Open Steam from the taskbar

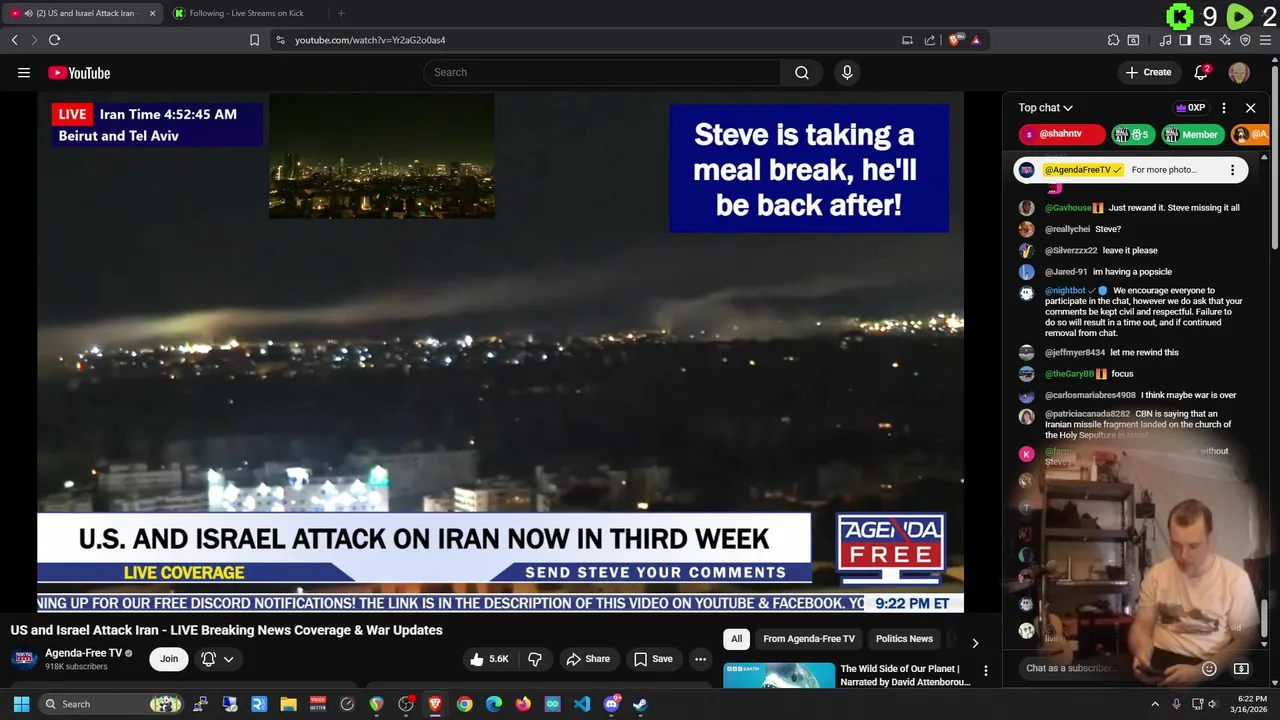(640, 704)
